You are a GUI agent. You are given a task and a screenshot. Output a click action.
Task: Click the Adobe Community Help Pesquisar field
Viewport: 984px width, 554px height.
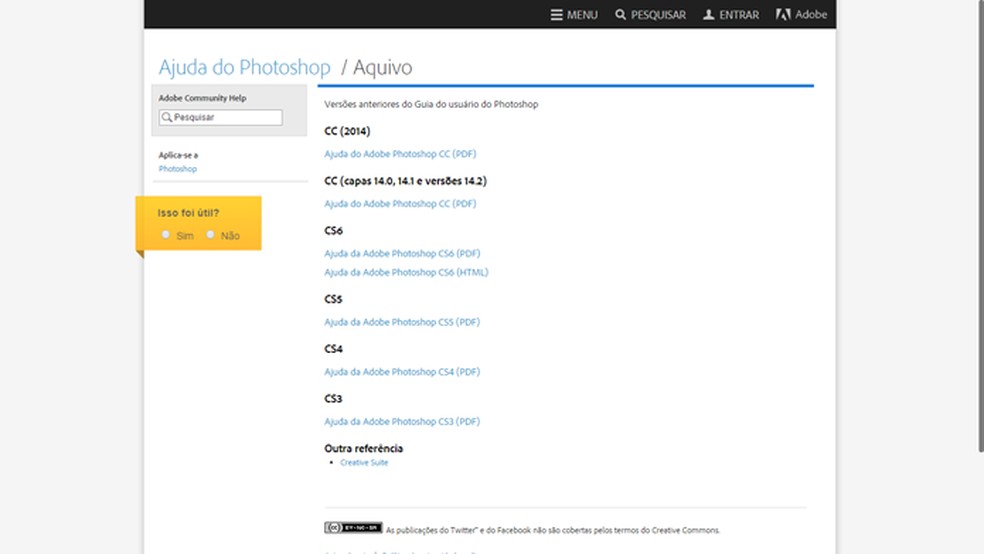coord(220,117)
